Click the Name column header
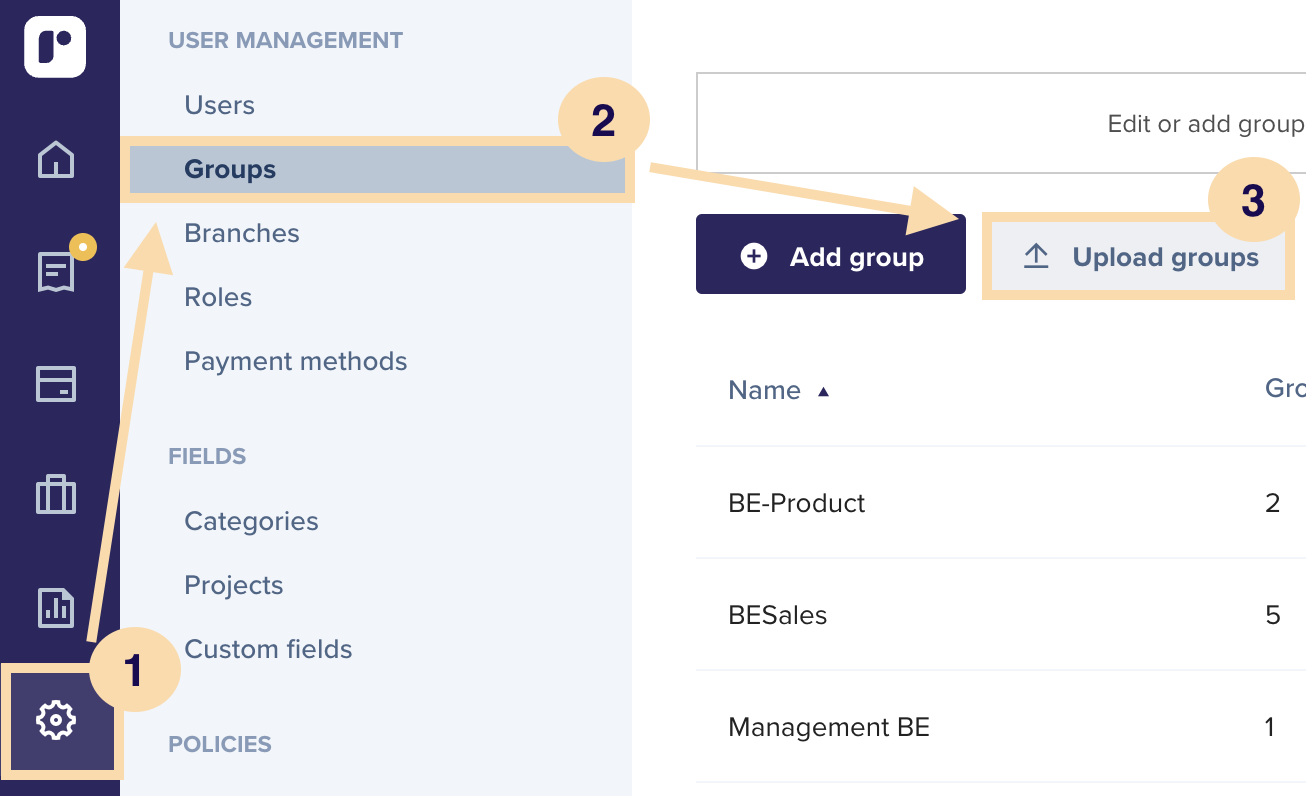The width and height of the screenshot is (1306, 796). 764,390
